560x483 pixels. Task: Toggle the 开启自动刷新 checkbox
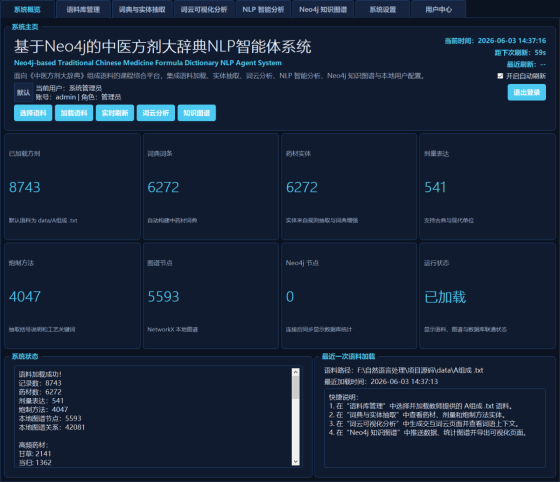[x=500, y=76]
